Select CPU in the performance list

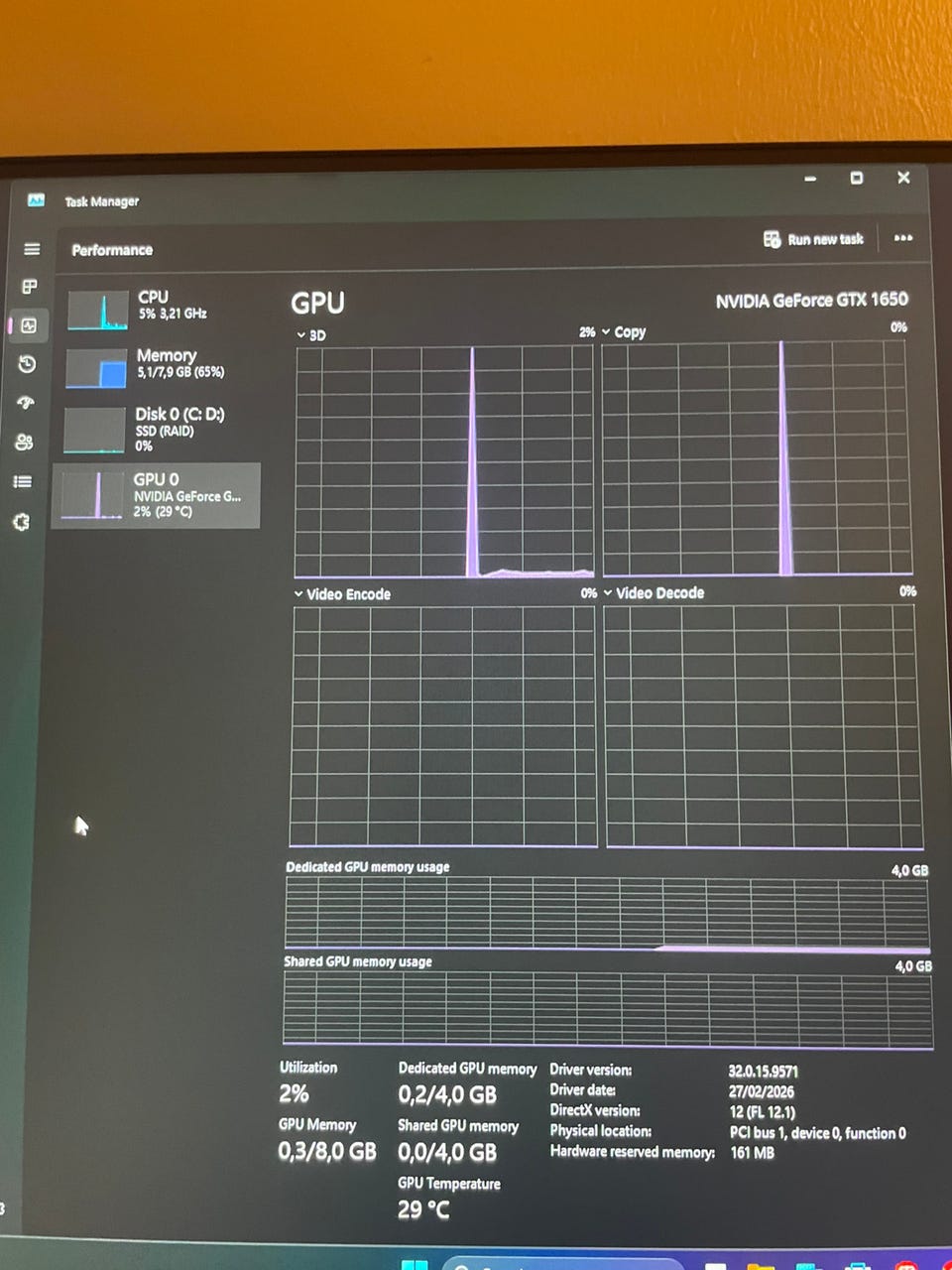(159, 310)
